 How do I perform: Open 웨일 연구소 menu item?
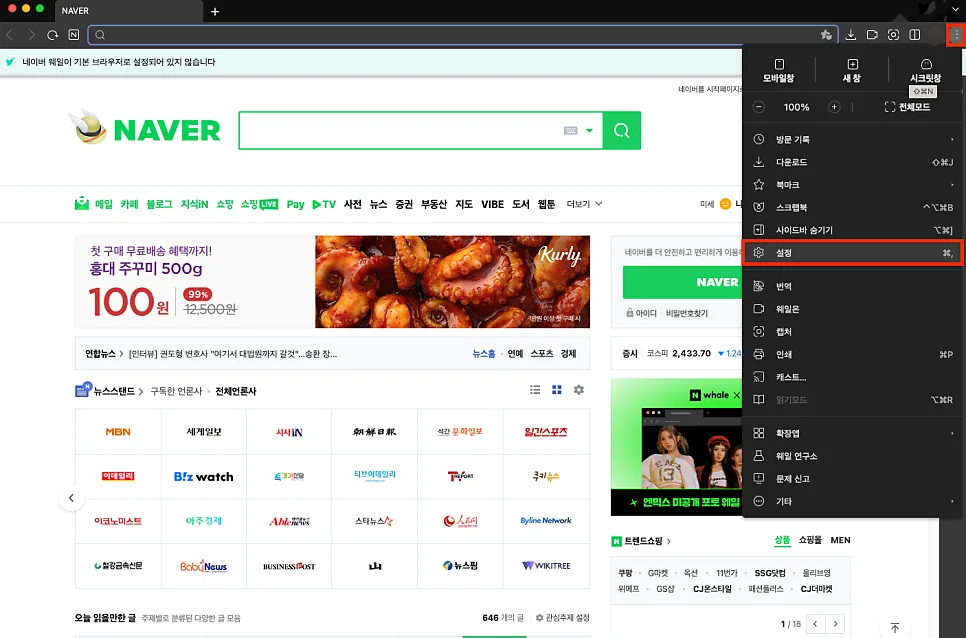click(x=853, y=456)
